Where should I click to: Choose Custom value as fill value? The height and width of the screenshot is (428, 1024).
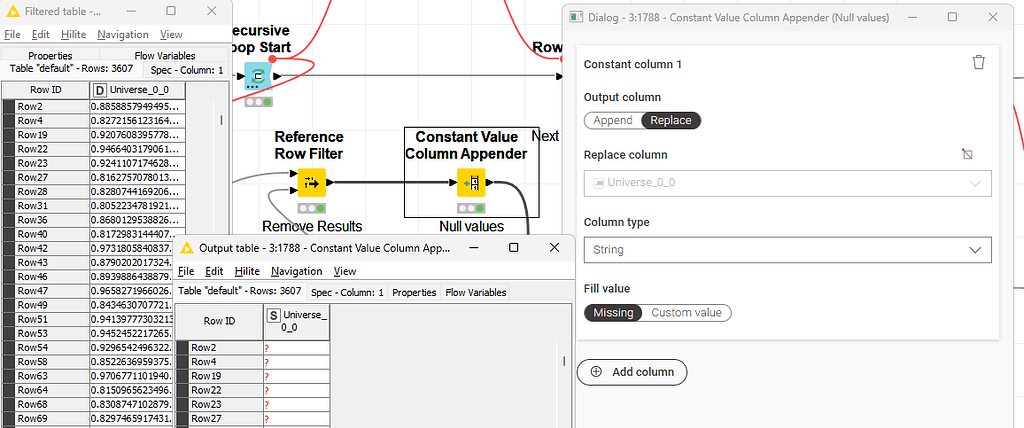point(686,313)
